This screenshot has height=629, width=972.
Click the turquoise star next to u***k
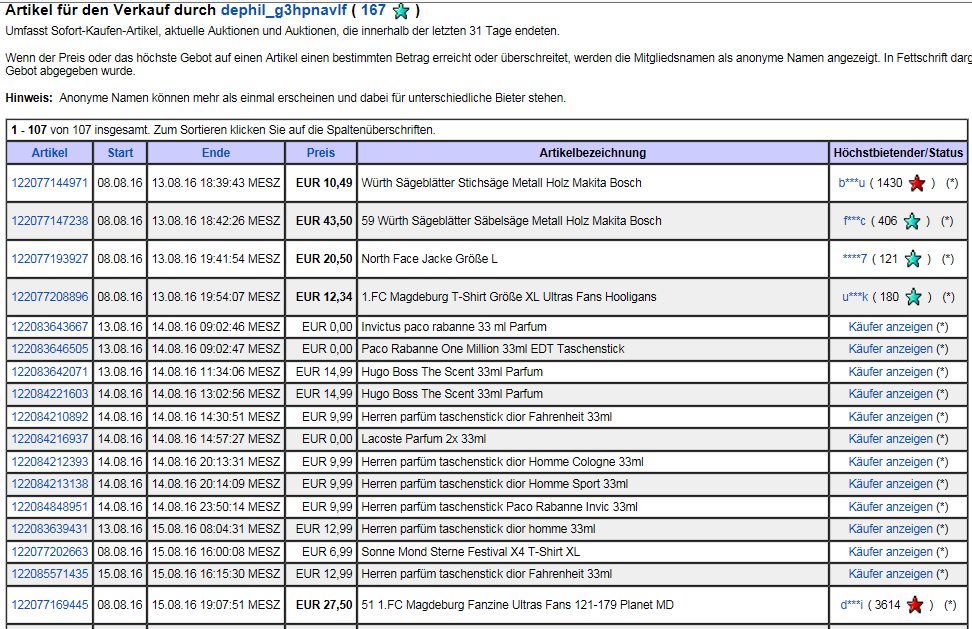click(x=914, y=297)
